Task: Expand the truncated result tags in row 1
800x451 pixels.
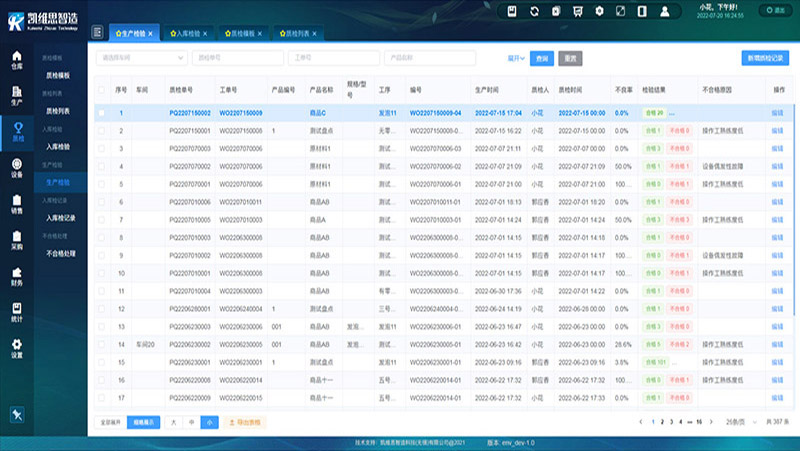Action: [x=672, y=113]
